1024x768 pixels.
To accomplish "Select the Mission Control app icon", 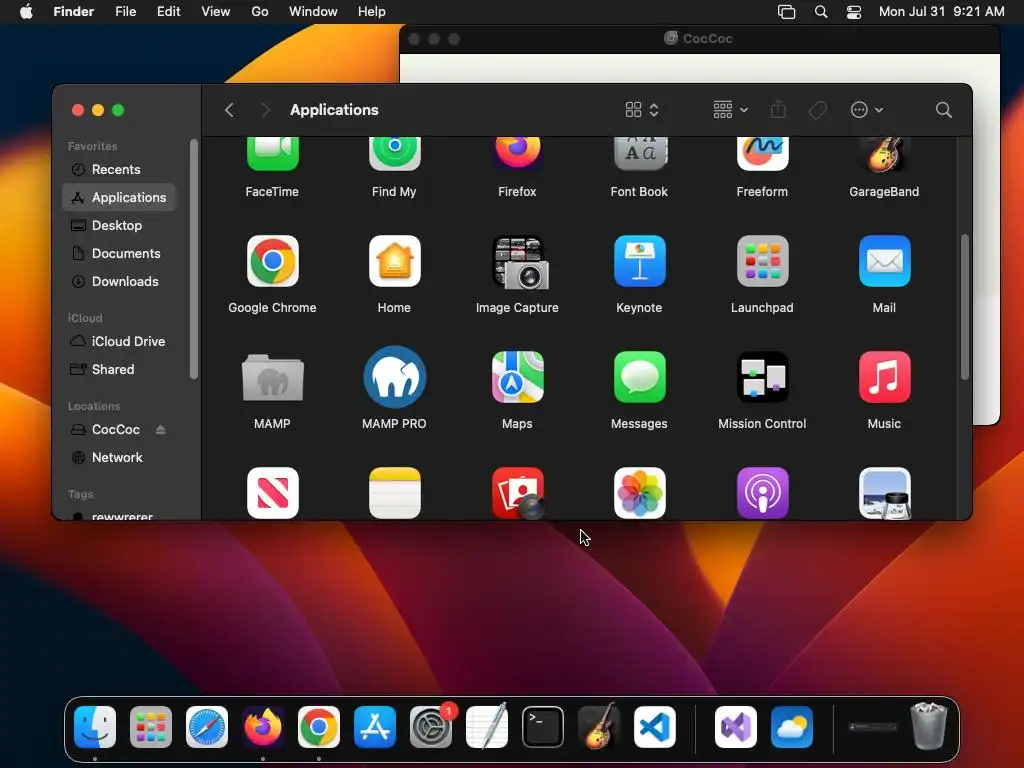I will click(762, 377).
